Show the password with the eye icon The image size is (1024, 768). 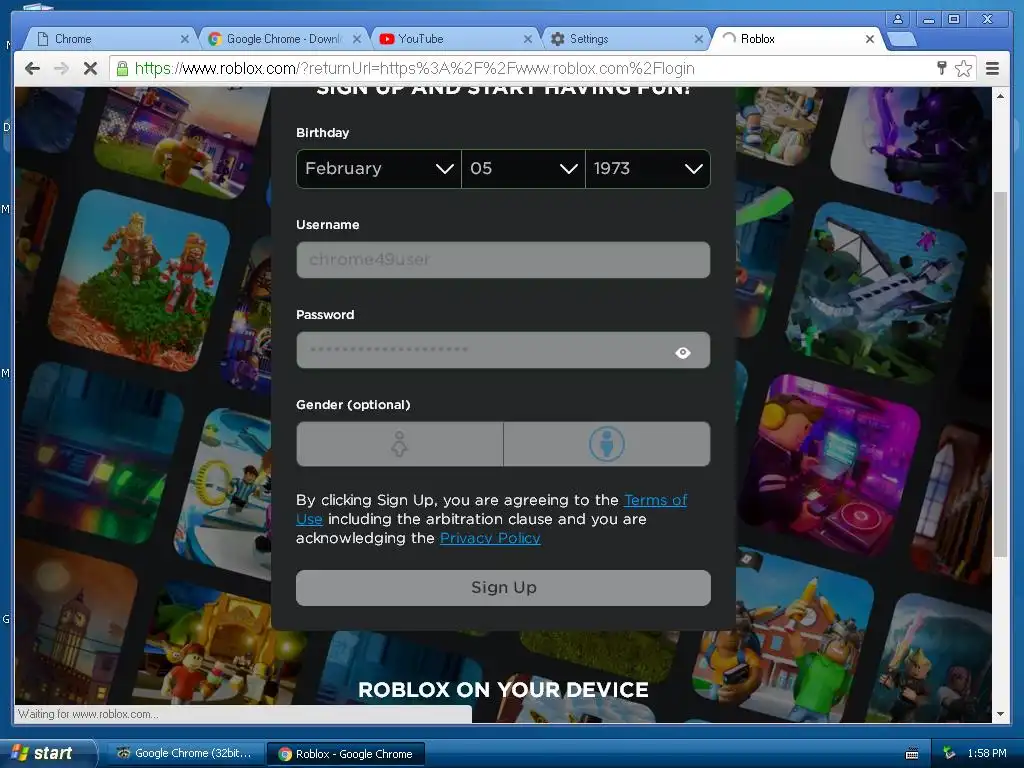click(682, 353)
